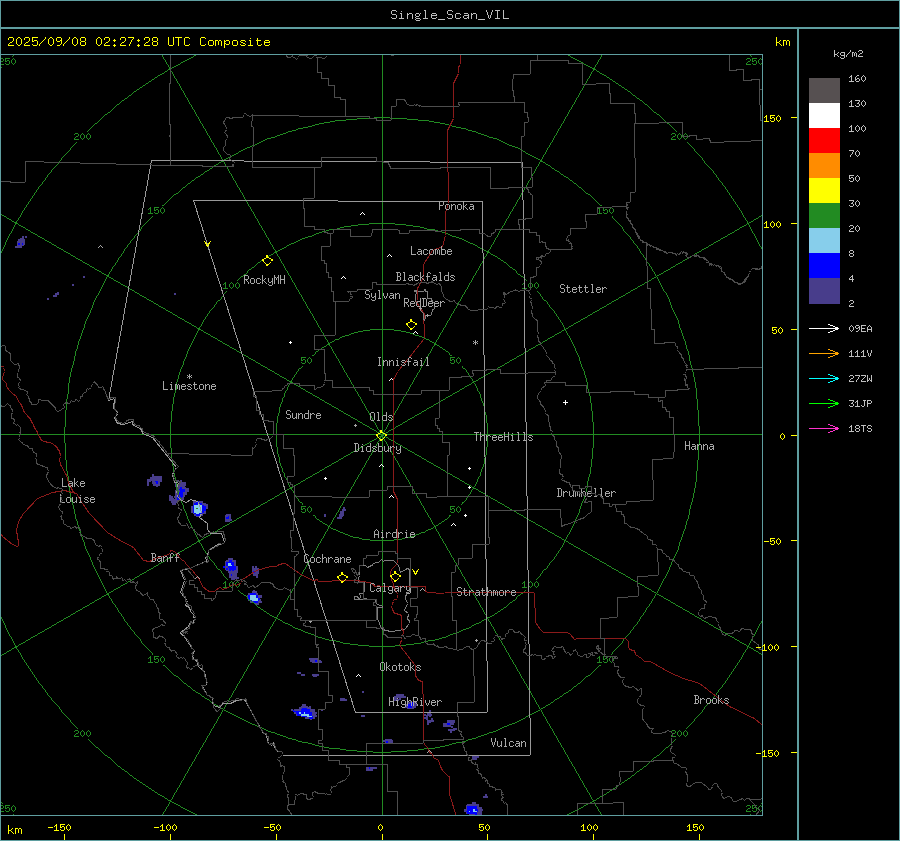This screenshot has height=841, width=900.
Task: Pick the light blue 8–20 legend color band
Action: click(x=824, y=241)
